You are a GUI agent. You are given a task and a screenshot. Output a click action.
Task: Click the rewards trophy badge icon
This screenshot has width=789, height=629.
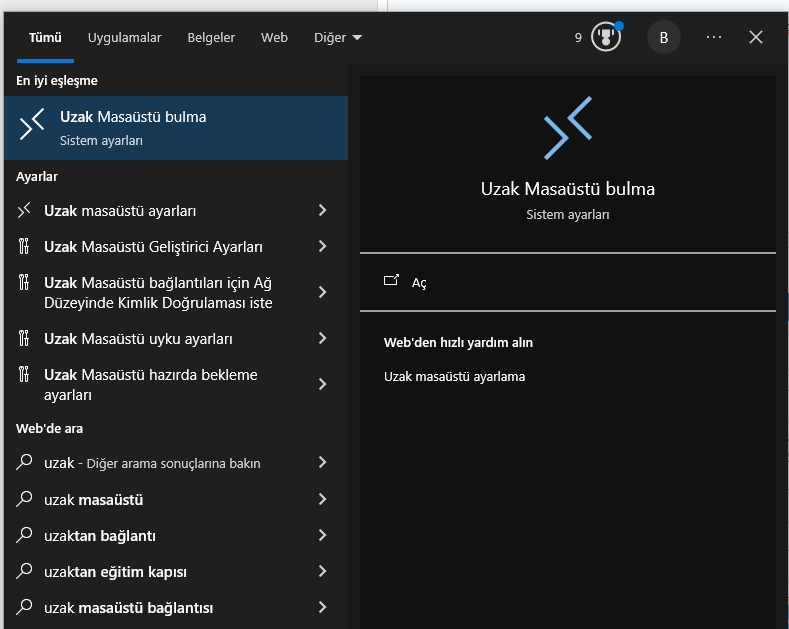coord(606,38)
